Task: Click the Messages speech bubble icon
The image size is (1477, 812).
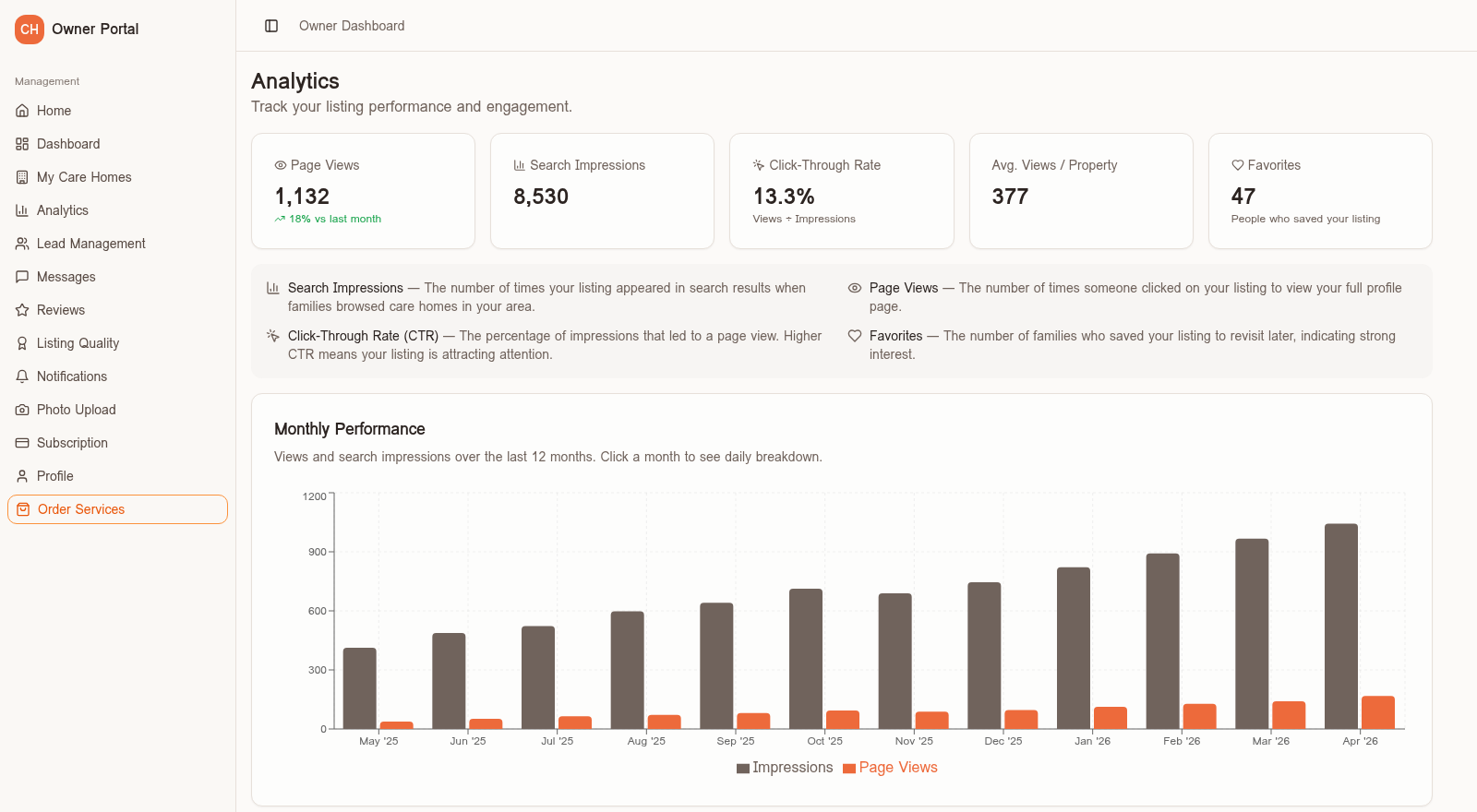Action: click(x=22, y=277)
